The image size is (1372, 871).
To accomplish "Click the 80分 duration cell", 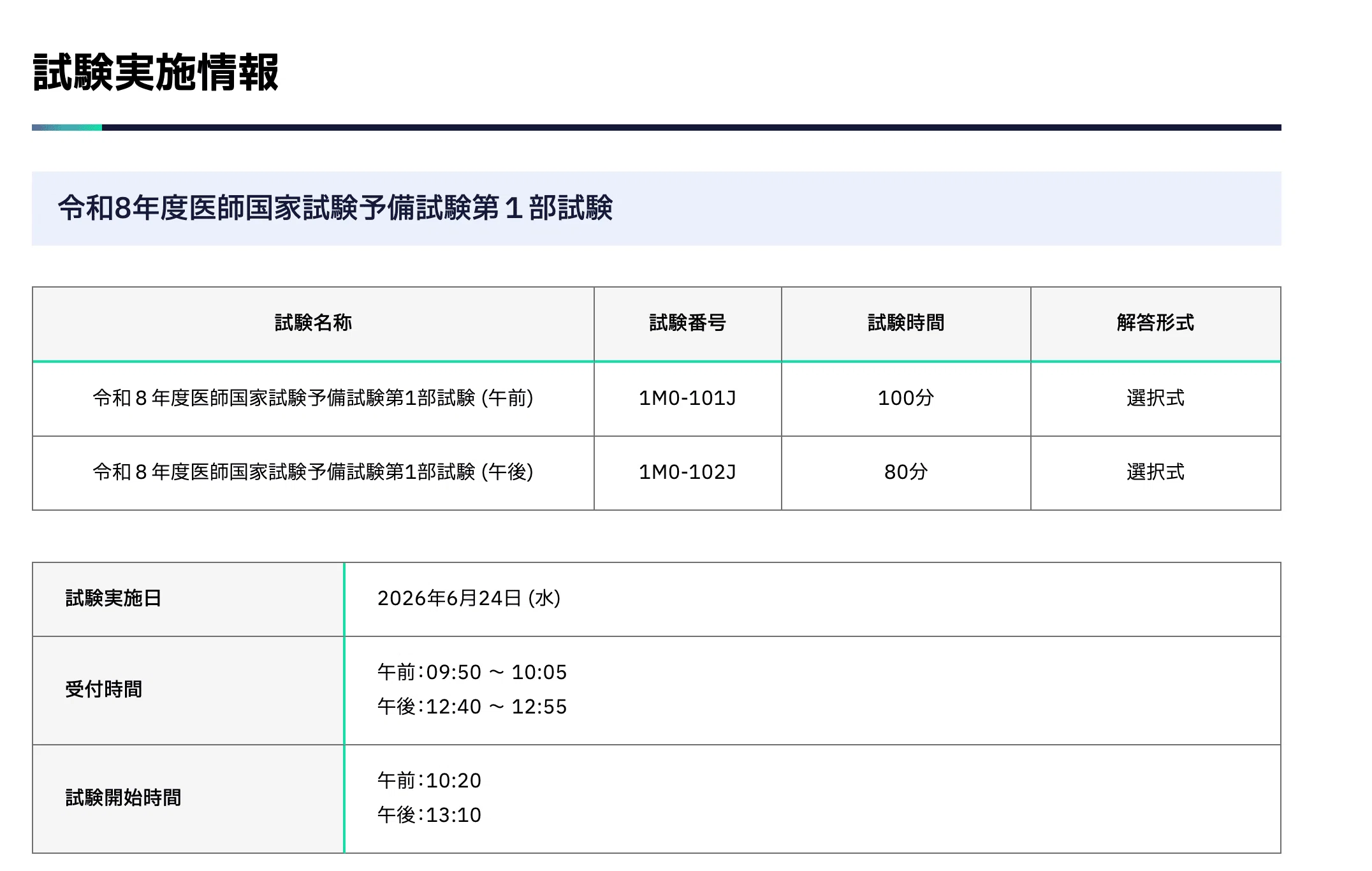I will 906,472.
